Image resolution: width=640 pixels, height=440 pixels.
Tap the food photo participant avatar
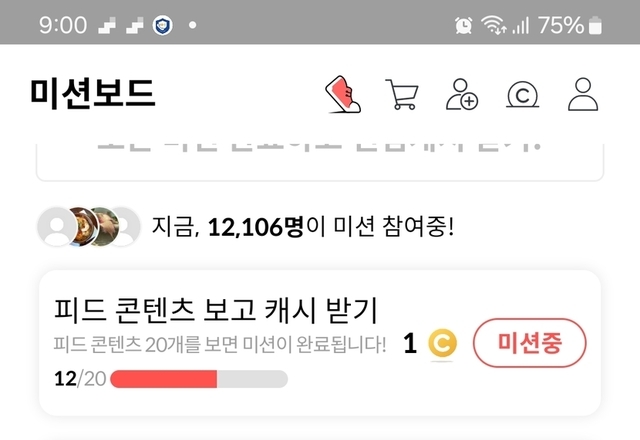tap(83, 227)
